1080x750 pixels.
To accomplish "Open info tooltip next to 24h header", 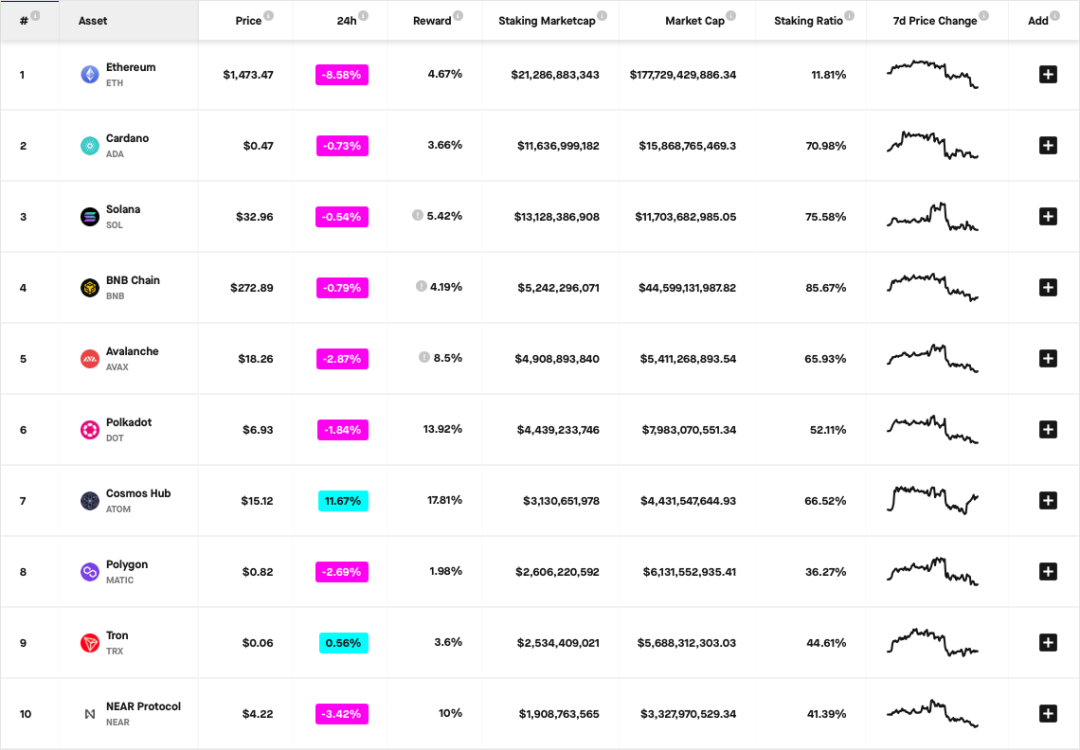I will 363,15.
